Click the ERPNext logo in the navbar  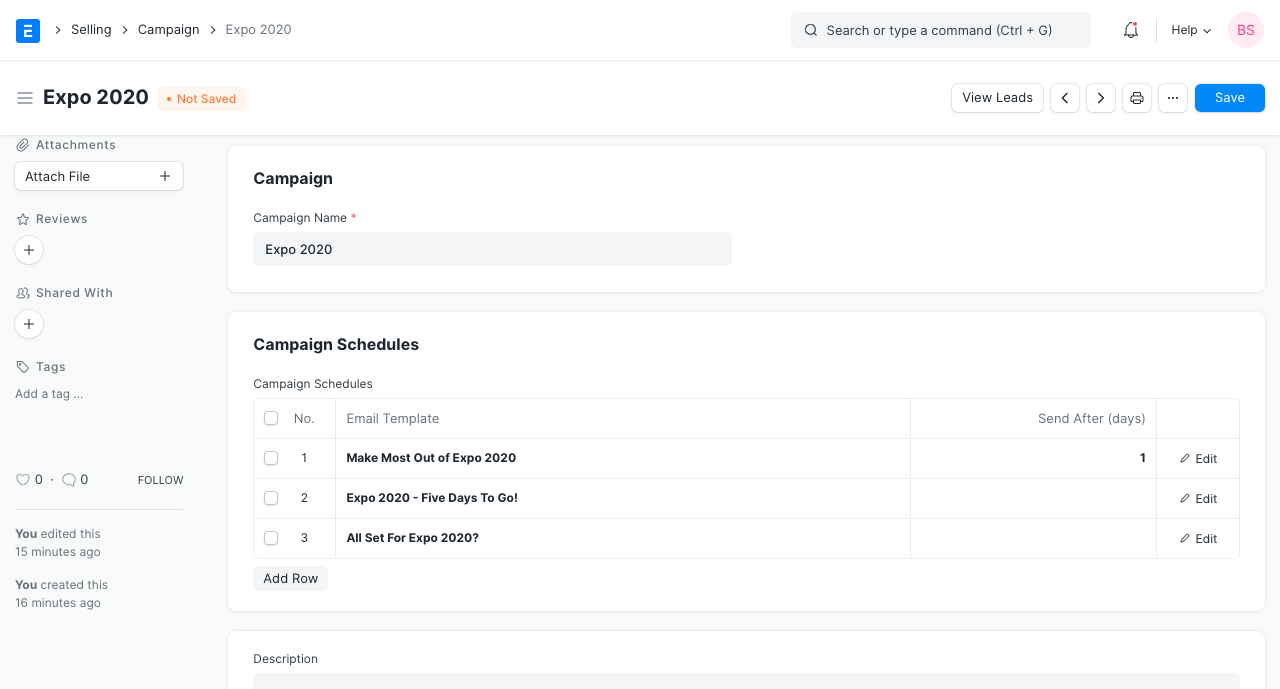(x=27, y=30)
